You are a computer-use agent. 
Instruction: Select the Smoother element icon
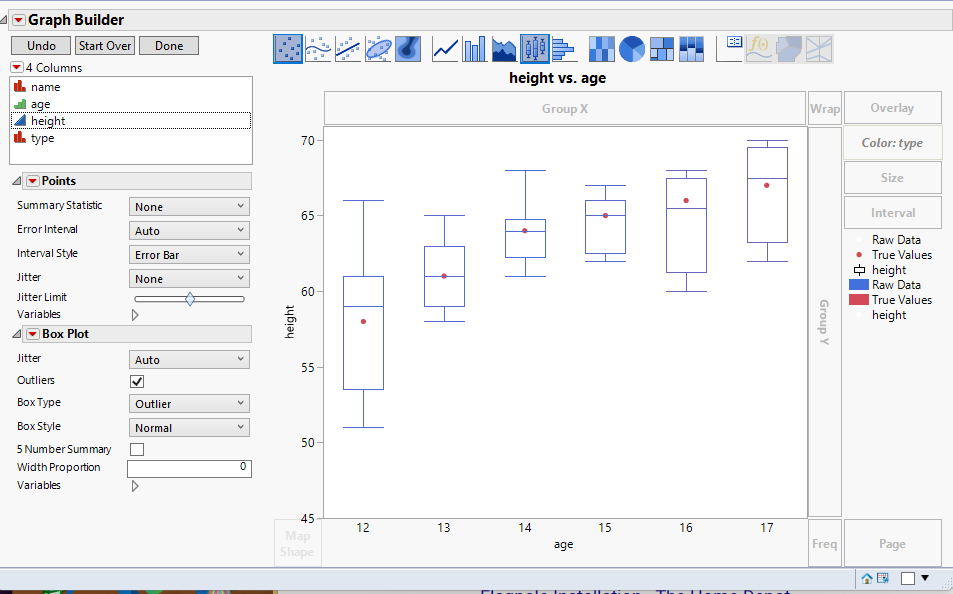coord(318,48)
